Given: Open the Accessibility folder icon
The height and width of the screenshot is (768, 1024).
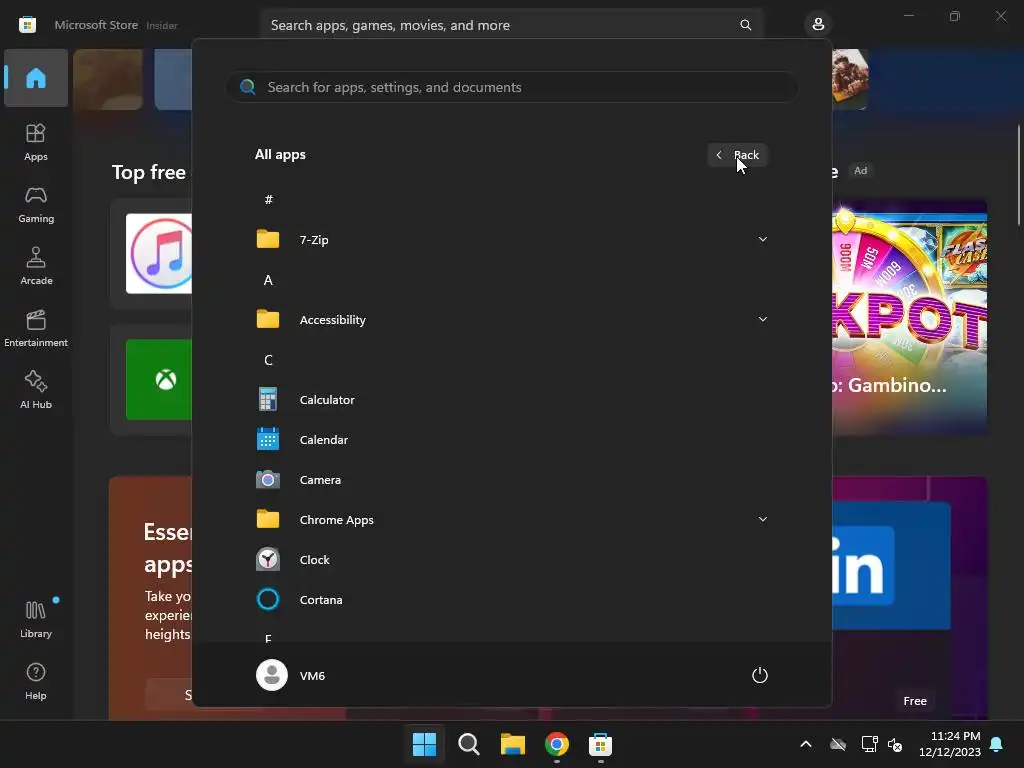Looking at the screenshot, I should pyautogui.click(x=268, y=319).
